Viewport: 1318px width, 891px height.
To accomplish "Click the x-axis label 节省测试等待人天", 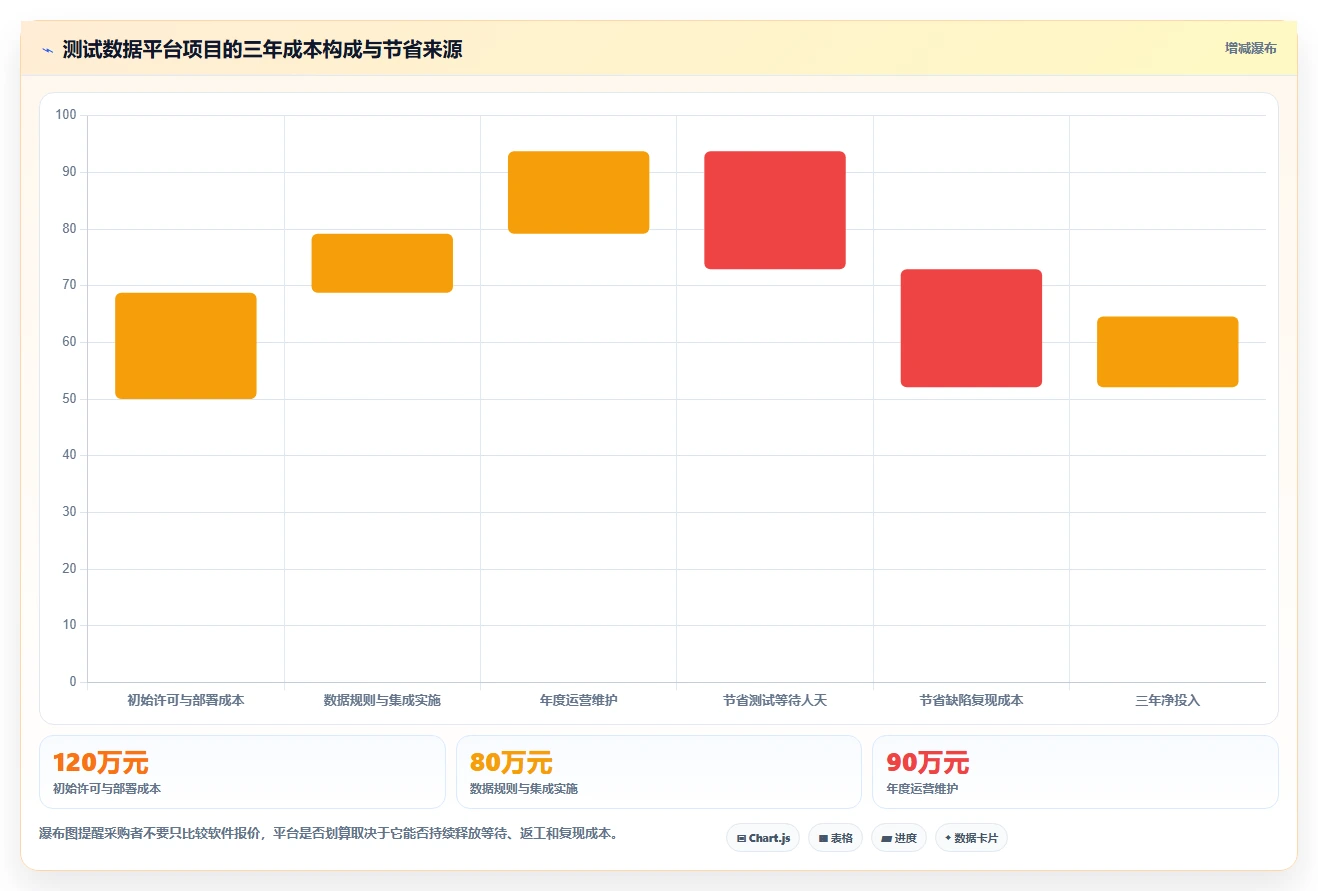I will (x=775, y=700).
